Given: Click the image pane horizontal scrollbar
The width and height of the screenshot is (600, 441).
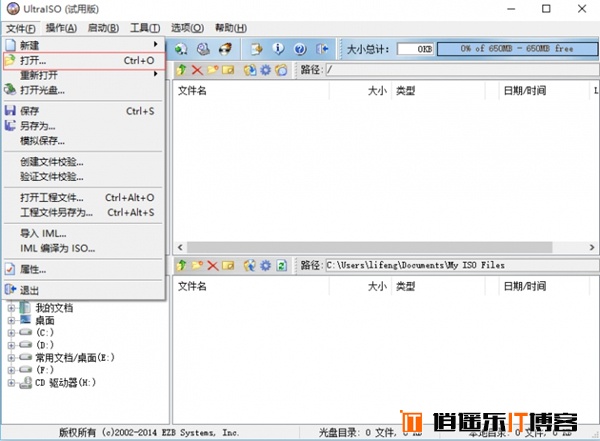Looking at the screenshot, I should (x=370, y=247).
